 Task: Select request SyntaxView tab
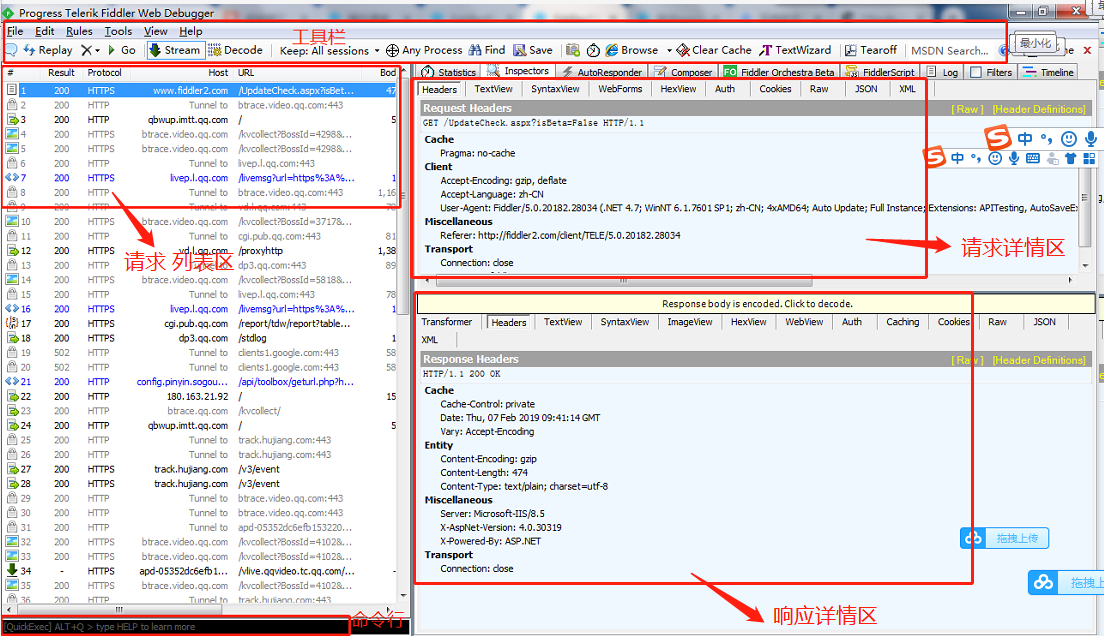pyautogui.click(x=555, y=89)
